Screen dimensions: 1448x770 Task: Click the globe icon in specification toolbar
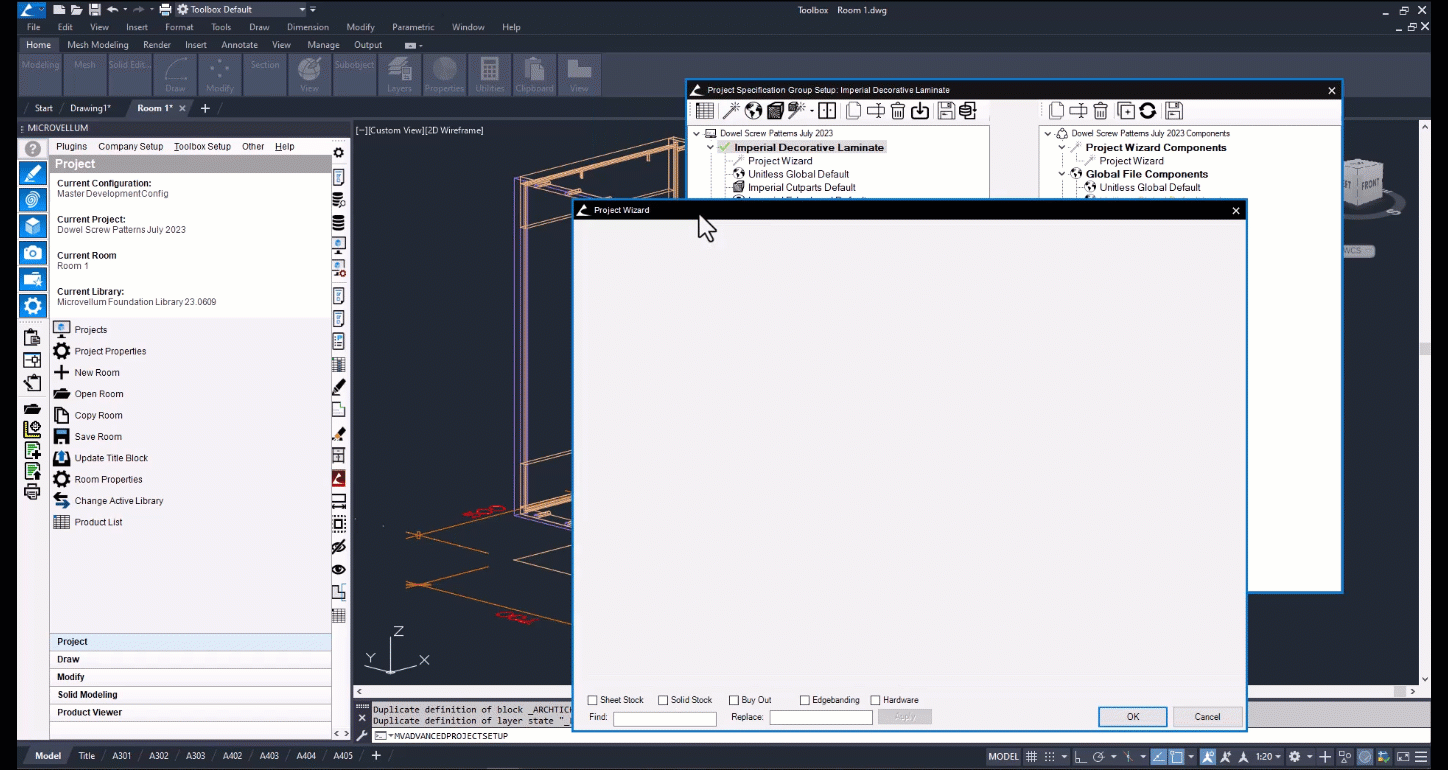753,111
